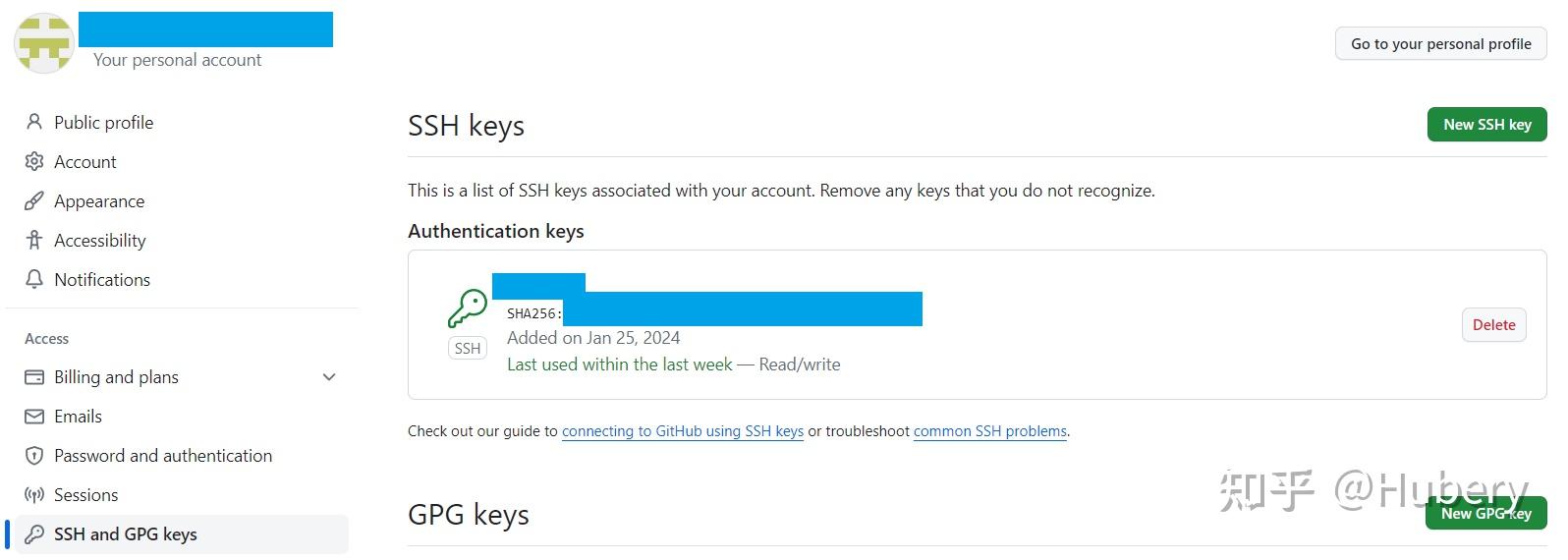Expand the Billing and plans chevron

329,377
